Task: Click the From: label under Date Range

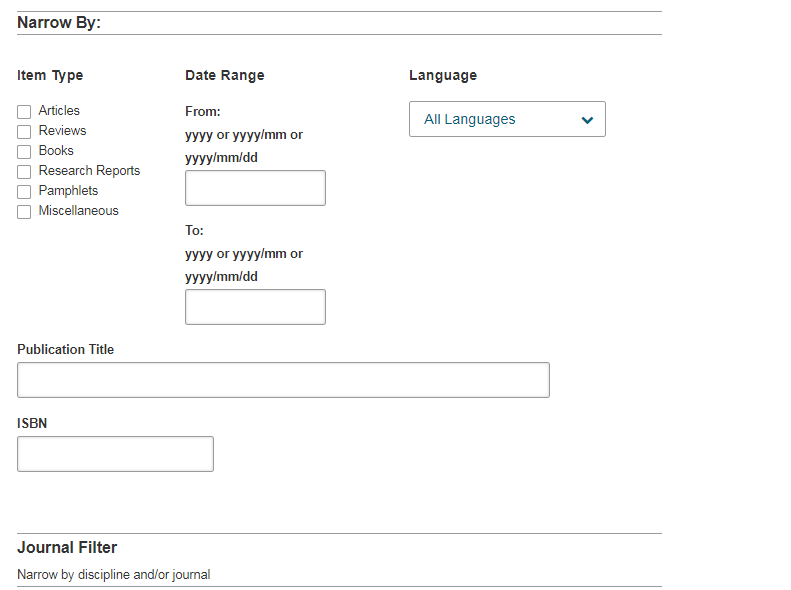Action: 203,111
